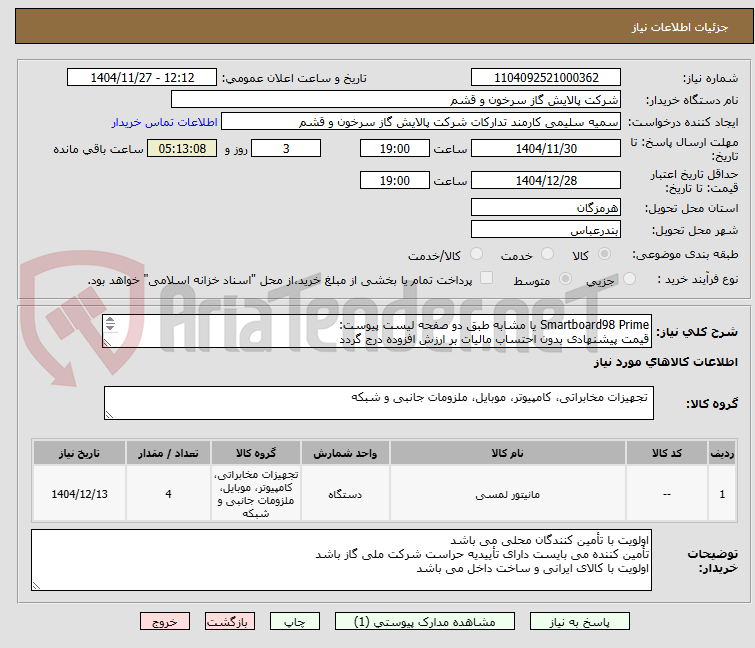Click the delivery city field 'بندرعباس'
The width and height of the screenshot is (755, 648).
tap(546, 230)
